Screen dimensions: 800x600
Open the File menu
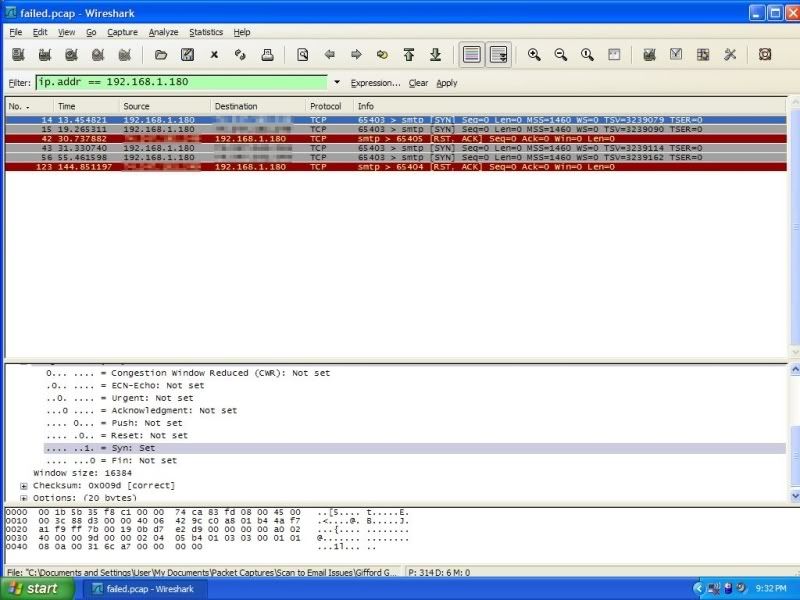tap(16, 32)
